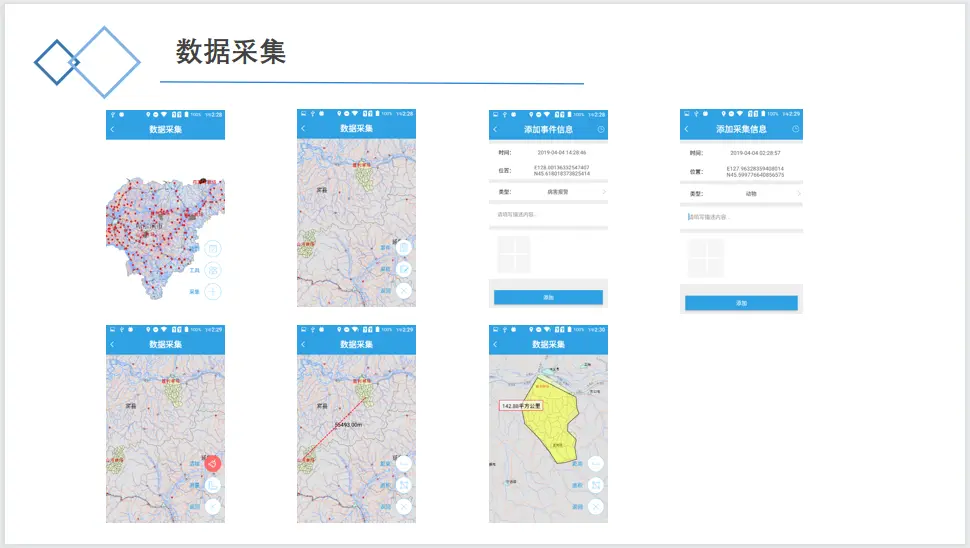Expand 类型 row chevron in 添加采集信息

point(799,194)
